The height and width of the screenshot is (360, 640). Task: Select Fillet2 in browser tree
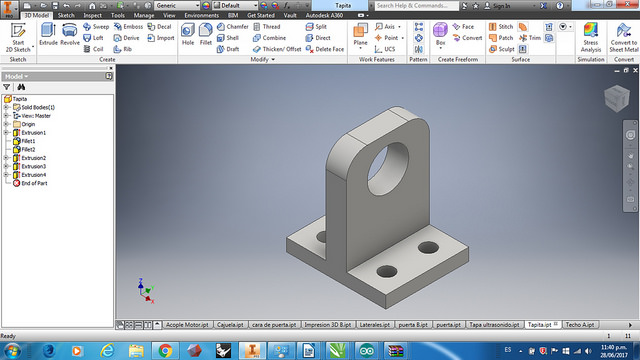click(x=28, y=149)
